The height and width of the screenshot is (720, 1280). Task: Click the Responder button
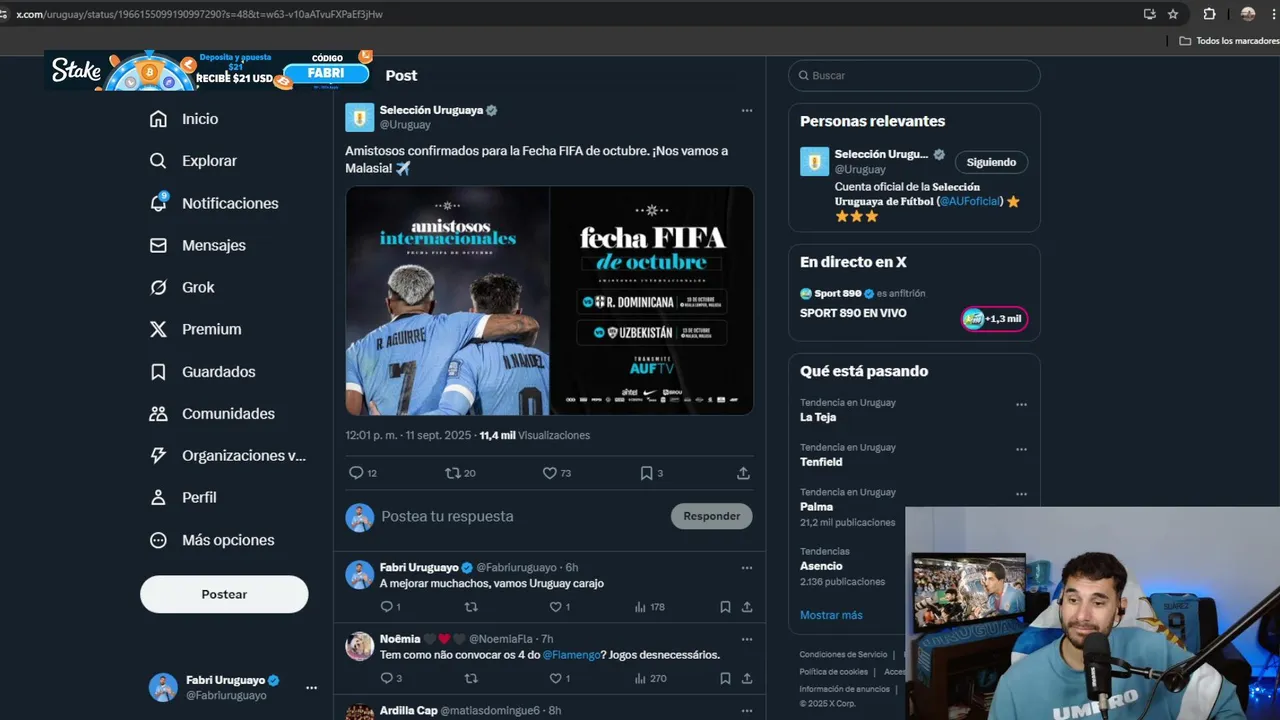(x=711, y=516)
